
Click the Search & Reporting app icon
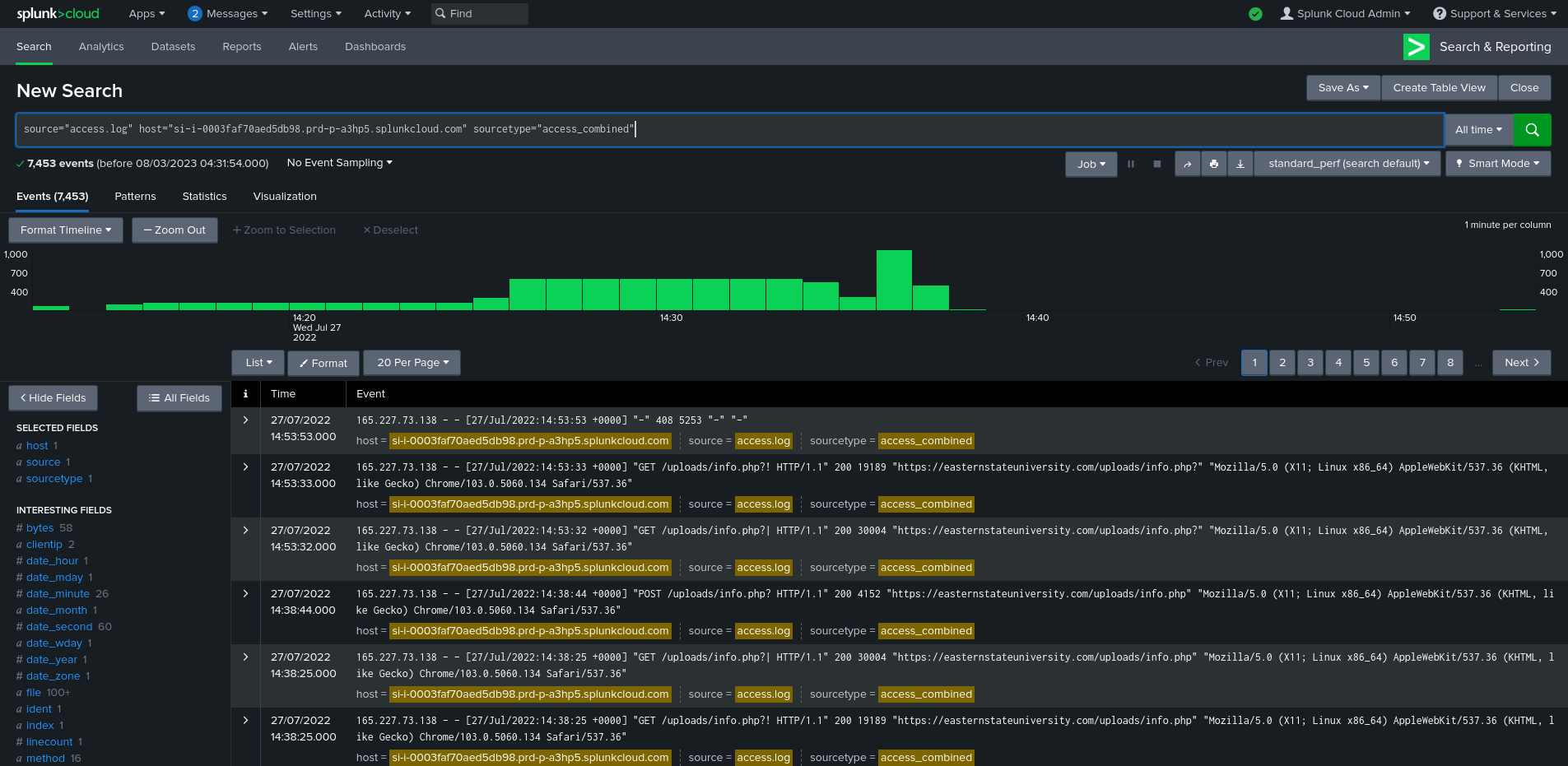tap(1417, 47)
